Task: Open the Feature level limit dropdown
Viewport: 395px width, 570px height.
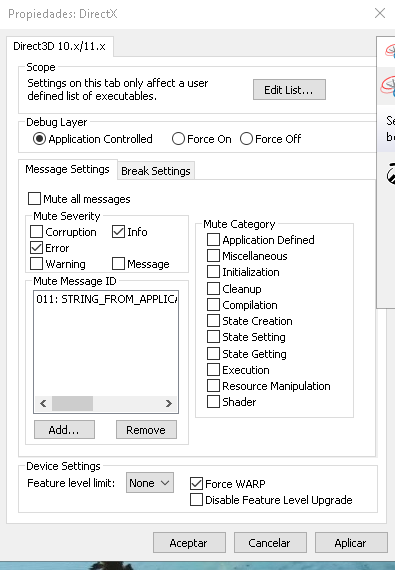Action: (150, 483)
